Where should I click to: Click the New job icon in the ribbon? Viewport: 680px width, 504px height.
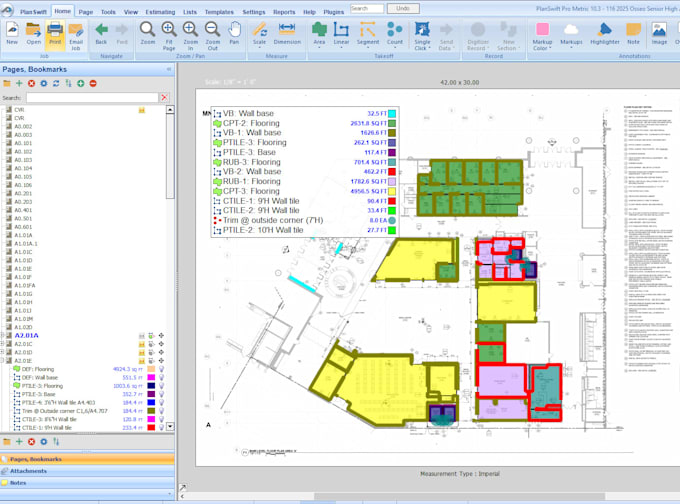[12, 30]
